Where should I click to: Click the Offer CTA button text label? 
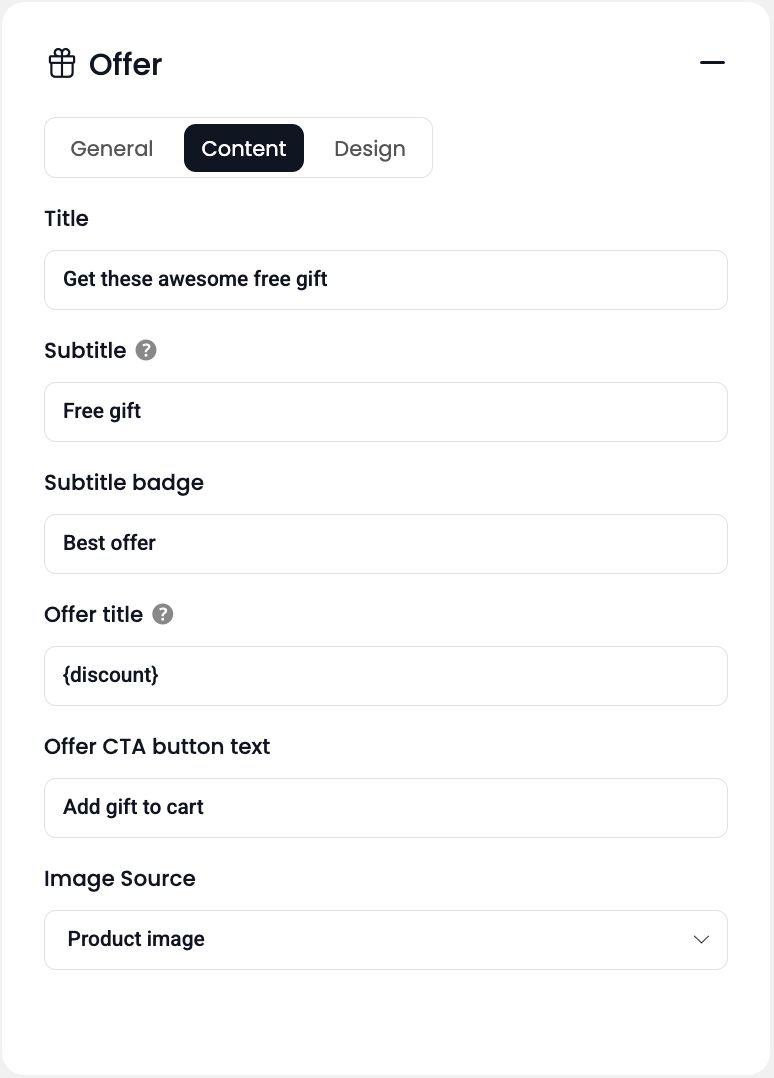click(157, 746)
